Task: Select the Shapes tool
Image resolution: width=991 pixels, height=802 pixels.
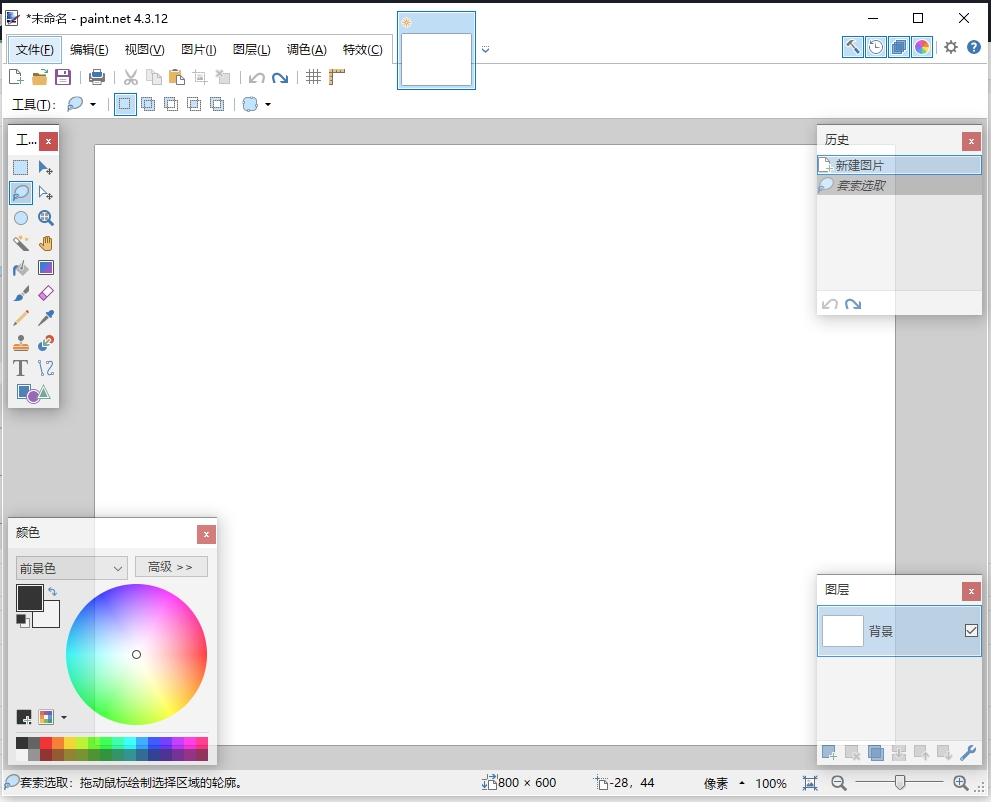Action: coord(33,393)
